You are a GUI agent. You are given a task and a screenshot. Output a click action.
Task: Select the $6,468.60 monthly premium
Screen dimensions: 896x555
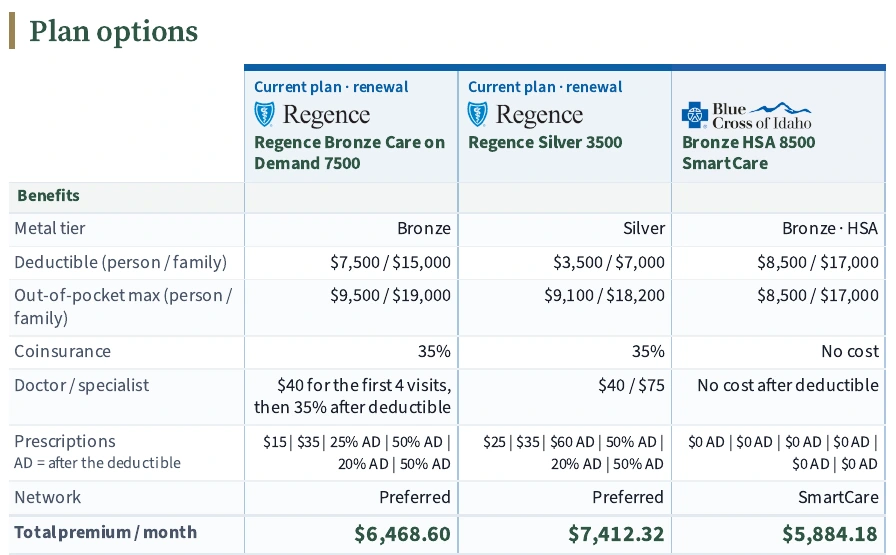click(x=402, y=534)
